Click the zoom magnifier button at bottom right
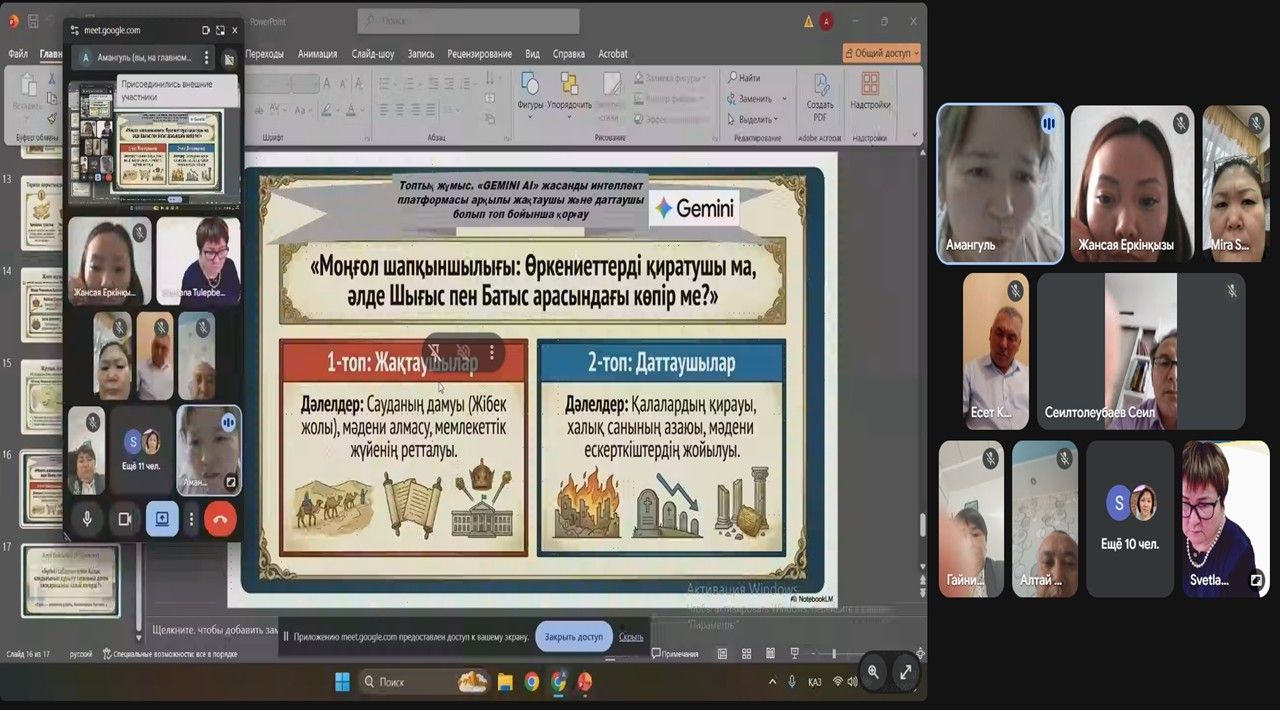 [x=873, y=673]
